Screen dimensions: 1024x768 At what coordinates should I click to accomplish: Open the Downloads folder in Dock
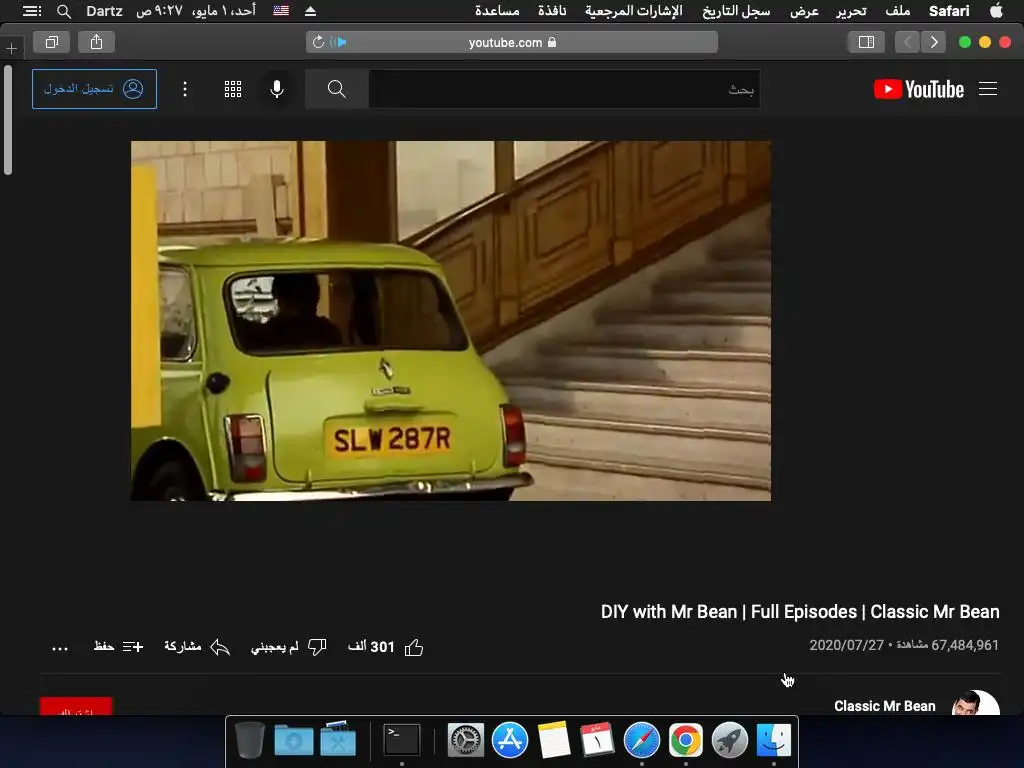pos(294,741)
